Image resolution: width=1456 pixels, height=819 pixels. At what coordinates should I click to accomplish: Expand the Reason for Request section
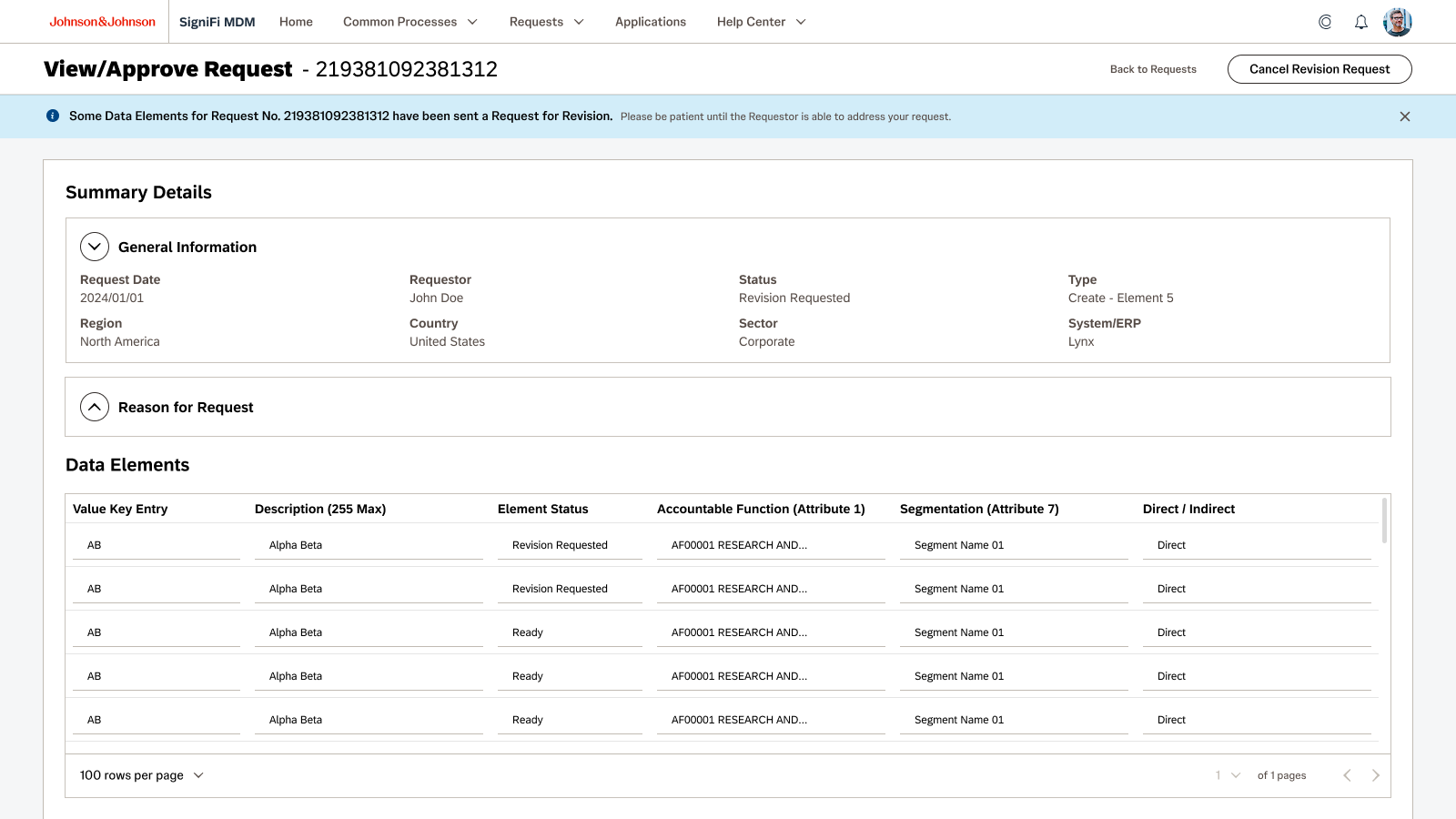click(x=95, y=407)
